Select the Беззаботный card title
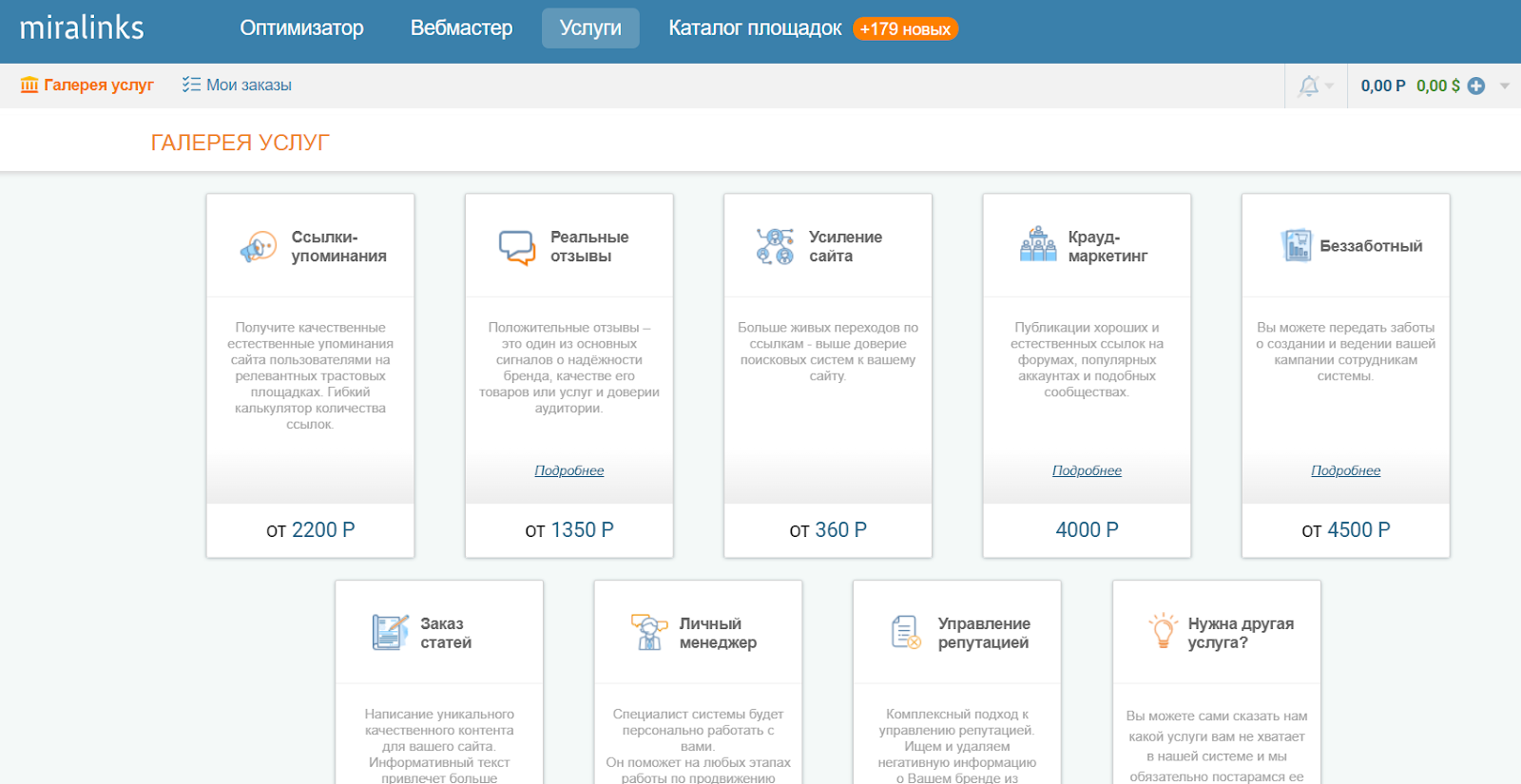This screenshot has width=1521, height=784. pos(1371,246)
